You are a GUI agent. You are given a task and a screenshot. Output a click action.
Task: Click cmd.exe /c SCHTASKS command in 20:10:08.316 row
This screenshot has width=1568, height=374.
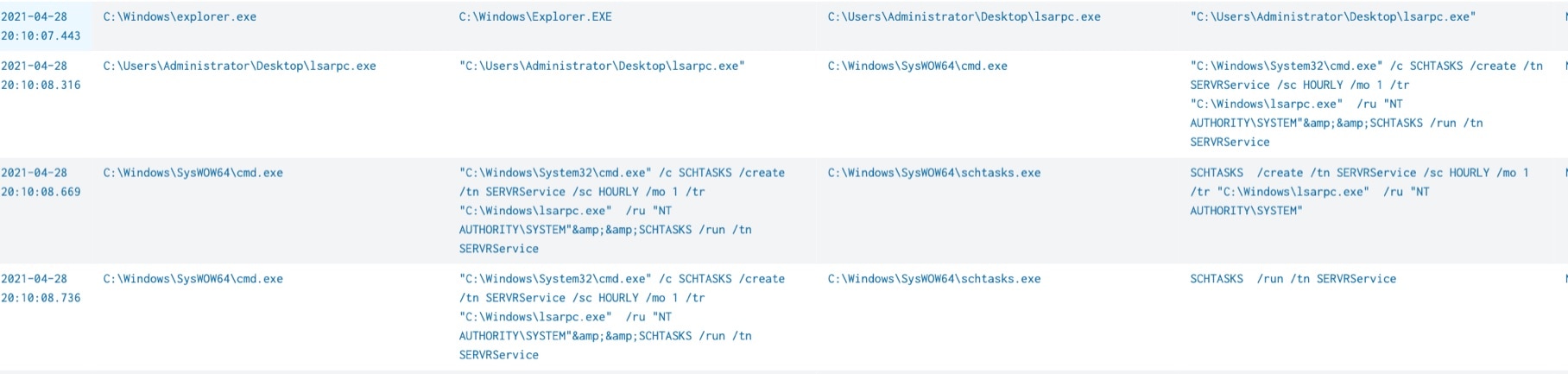click(1364, 104)
